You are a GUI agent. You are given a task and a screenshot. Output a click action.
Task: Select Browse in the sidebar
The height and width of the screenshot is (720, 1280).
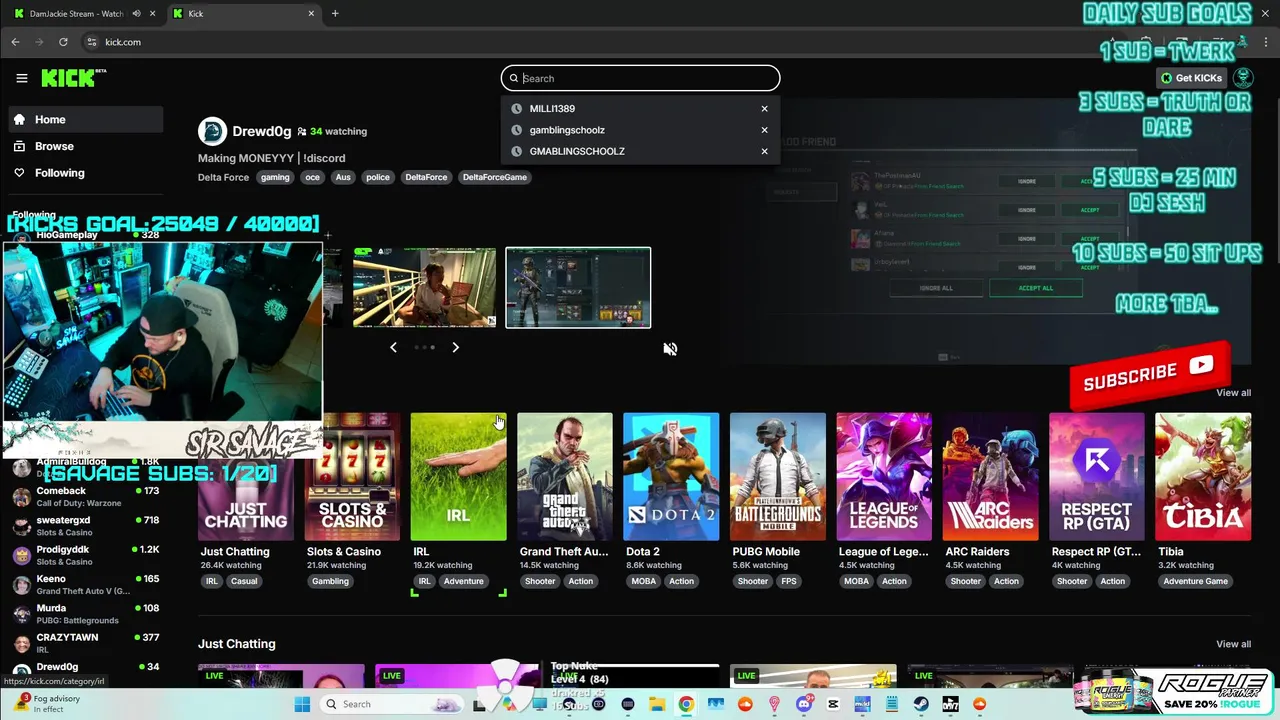tap(86, 146)
